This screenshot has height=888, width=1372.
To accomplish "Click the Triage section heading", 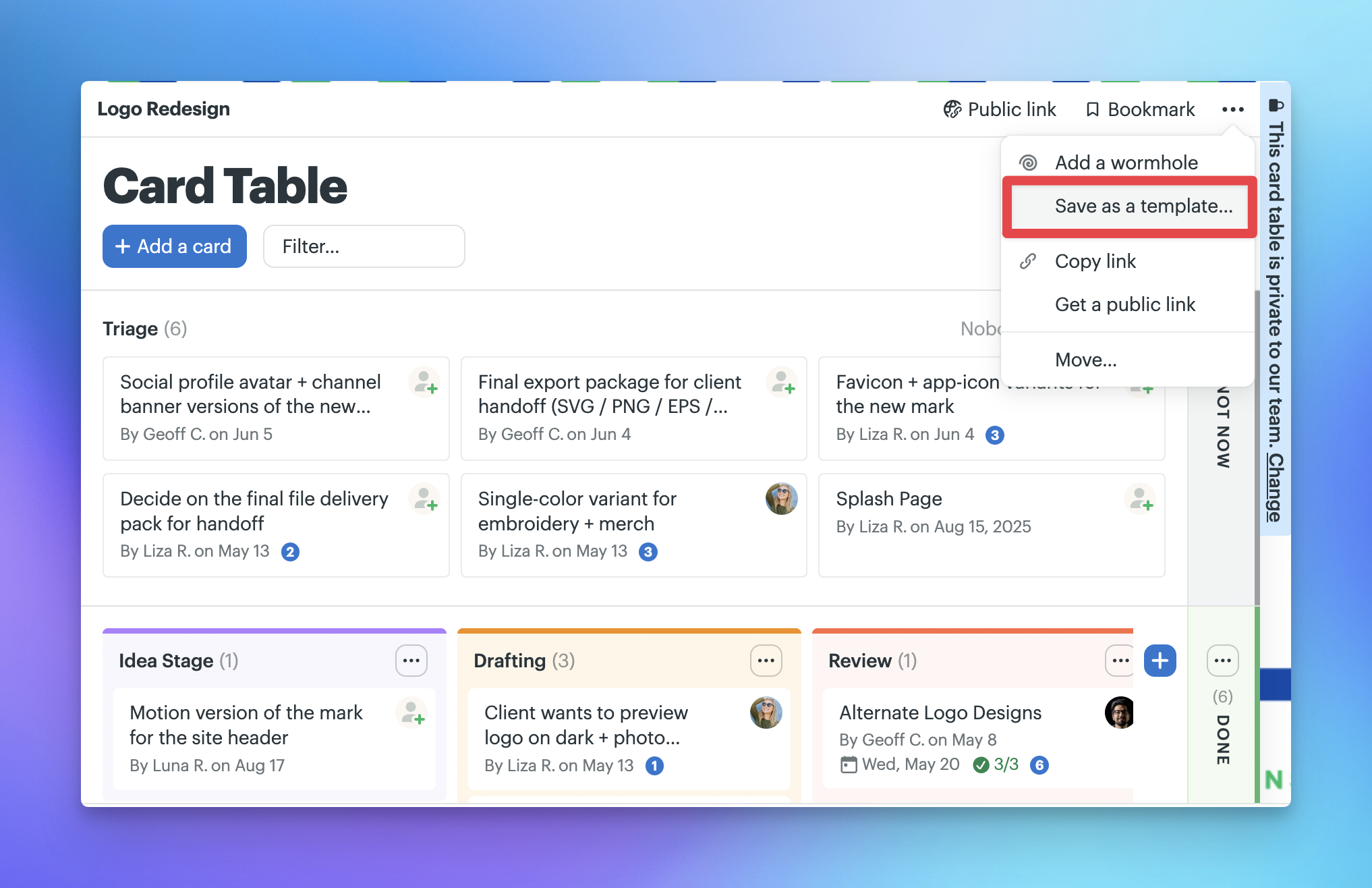I will click(x=130, y=329).
